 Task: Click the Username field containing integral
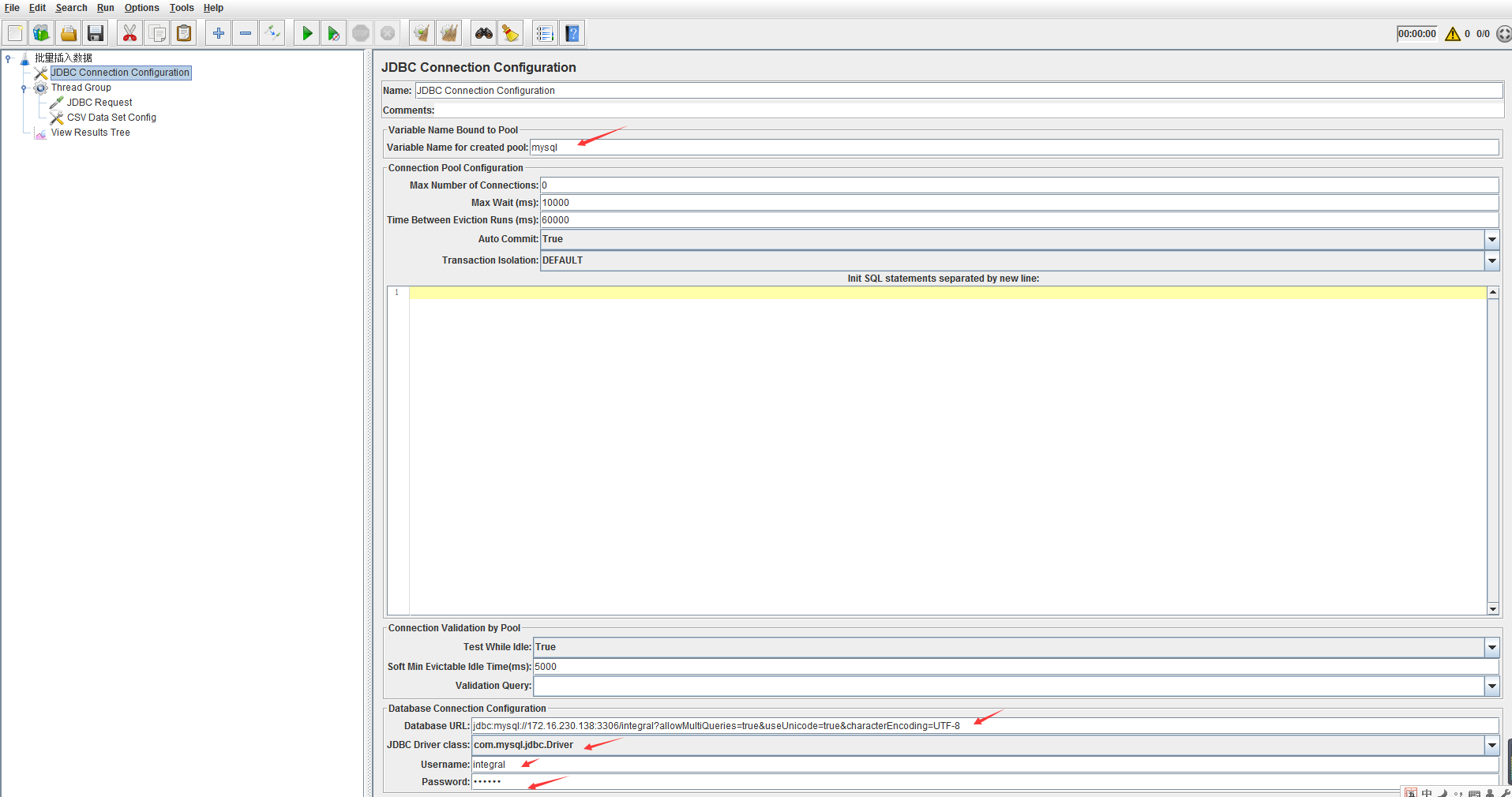[x=985, y=765]
